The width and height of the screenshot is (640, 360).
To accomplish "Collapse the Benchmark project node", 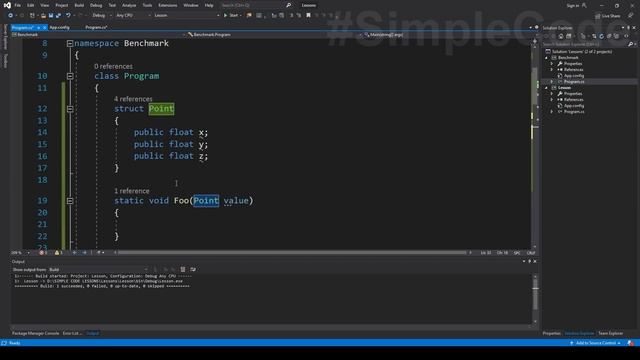I will pos(546,58).
